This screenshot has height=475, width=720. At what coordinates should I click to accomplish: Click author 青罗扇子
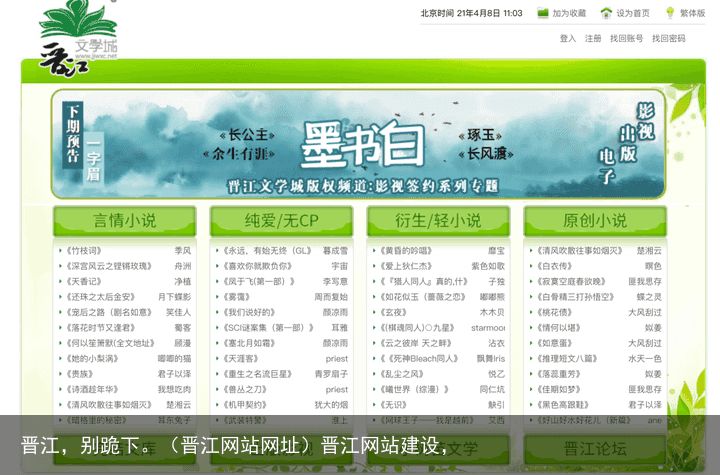tap(331, 374)
